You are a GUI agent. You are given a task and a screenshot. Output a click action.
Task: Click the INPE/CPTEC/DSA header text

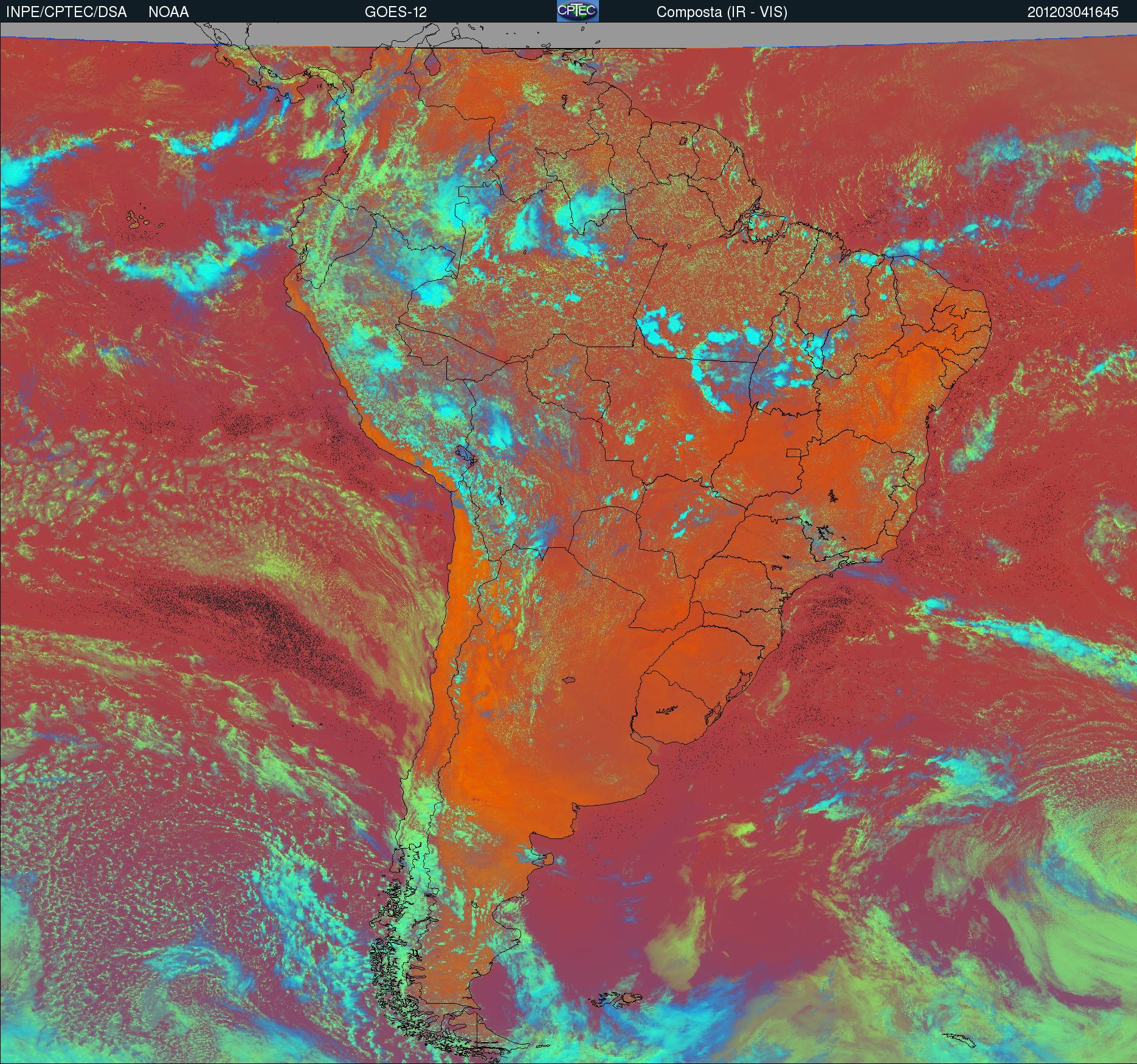click(x=66, y=12)
